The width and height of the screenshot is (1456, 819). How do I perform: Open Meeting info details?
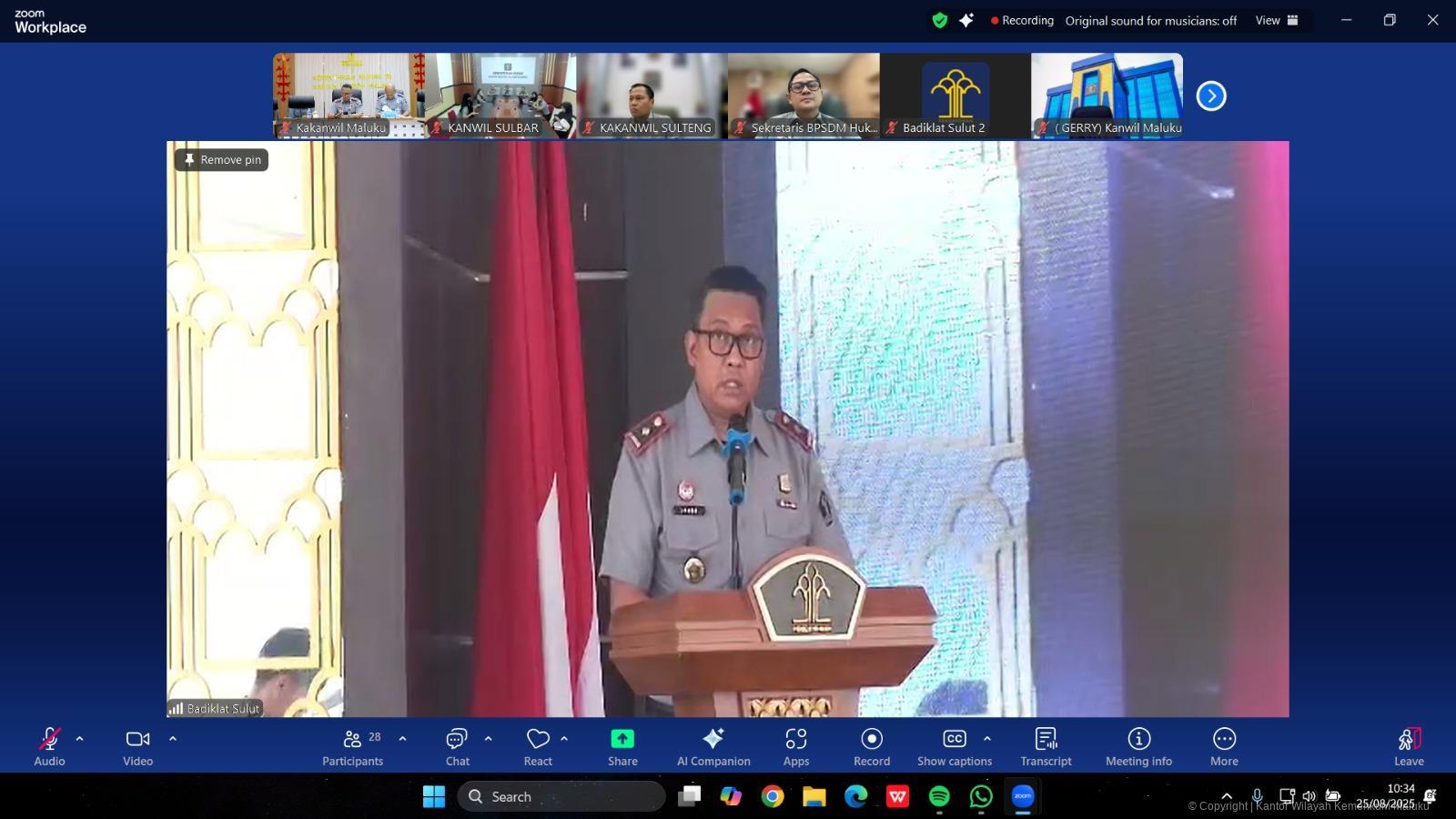(x=1138, y=746)
